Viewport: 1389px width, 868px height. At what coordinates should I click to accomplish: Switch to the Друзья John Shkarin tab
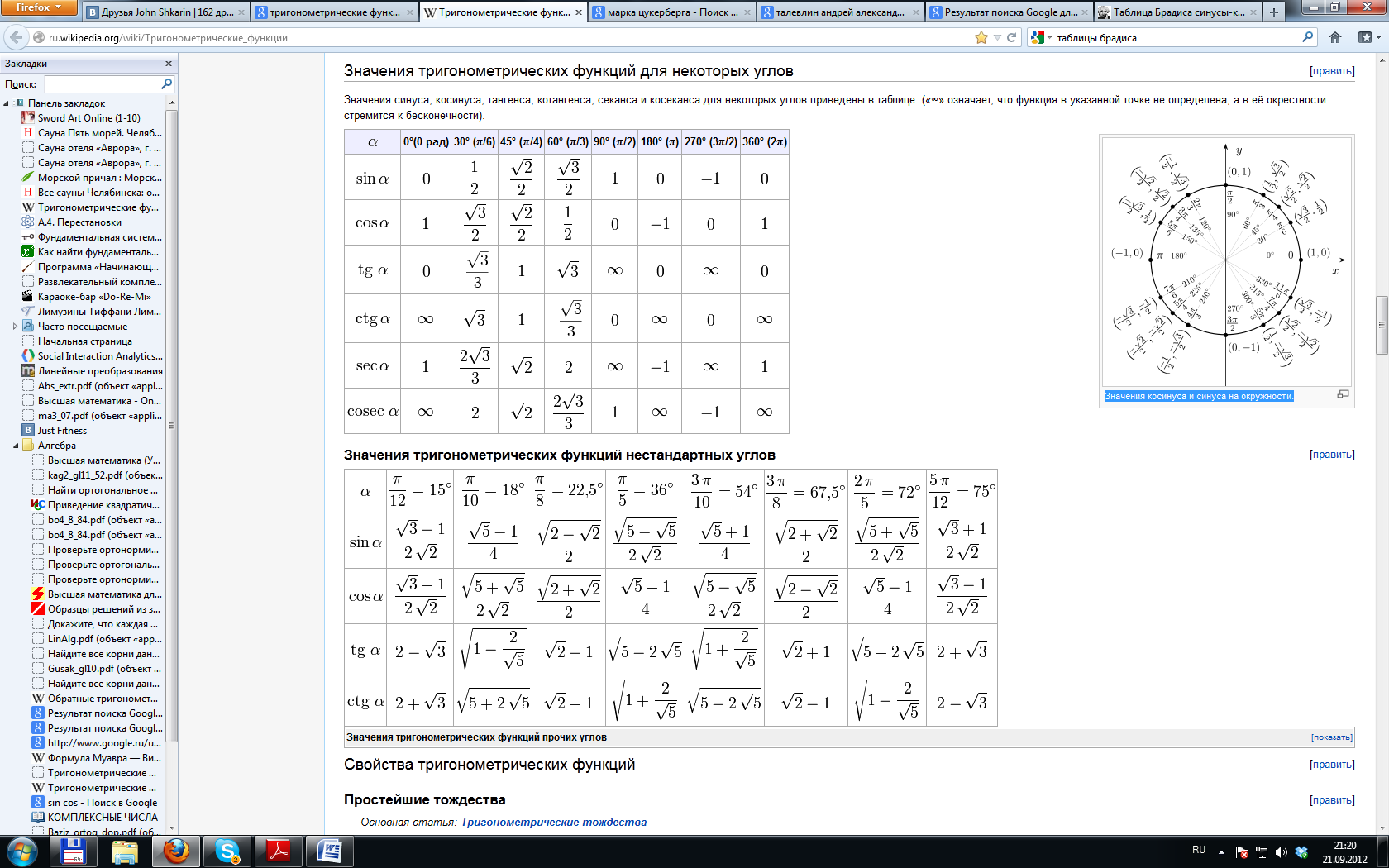[165, 12]
